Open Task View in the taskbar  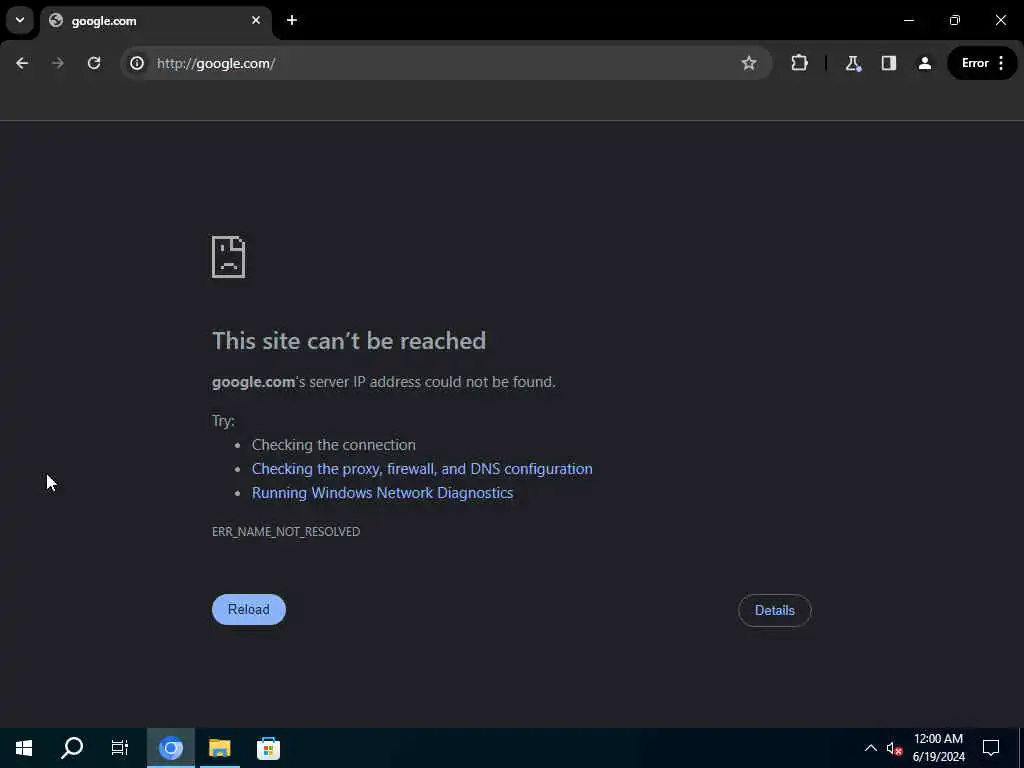pyautogui.click(x=120, y=748)
